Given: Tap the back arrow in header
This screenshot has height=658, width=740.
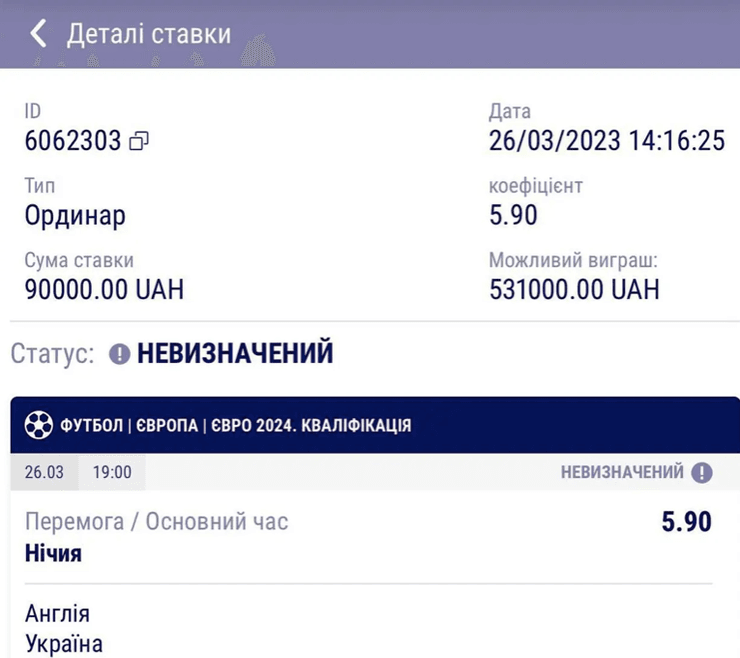Looking at the screenshot, I should 38,34.
